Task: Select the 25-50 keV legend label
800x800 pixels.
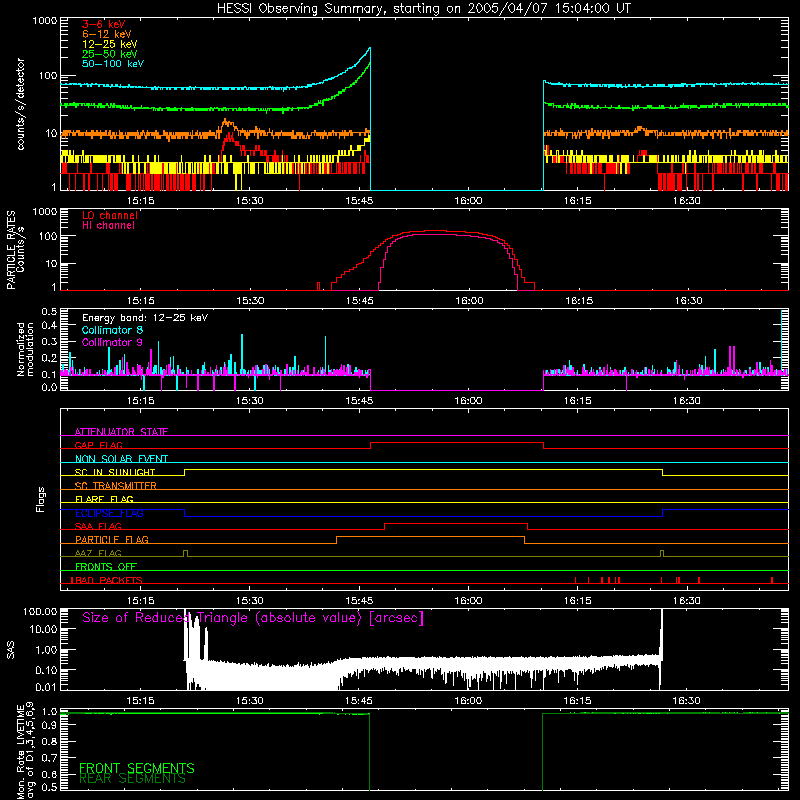Action: 110,54
